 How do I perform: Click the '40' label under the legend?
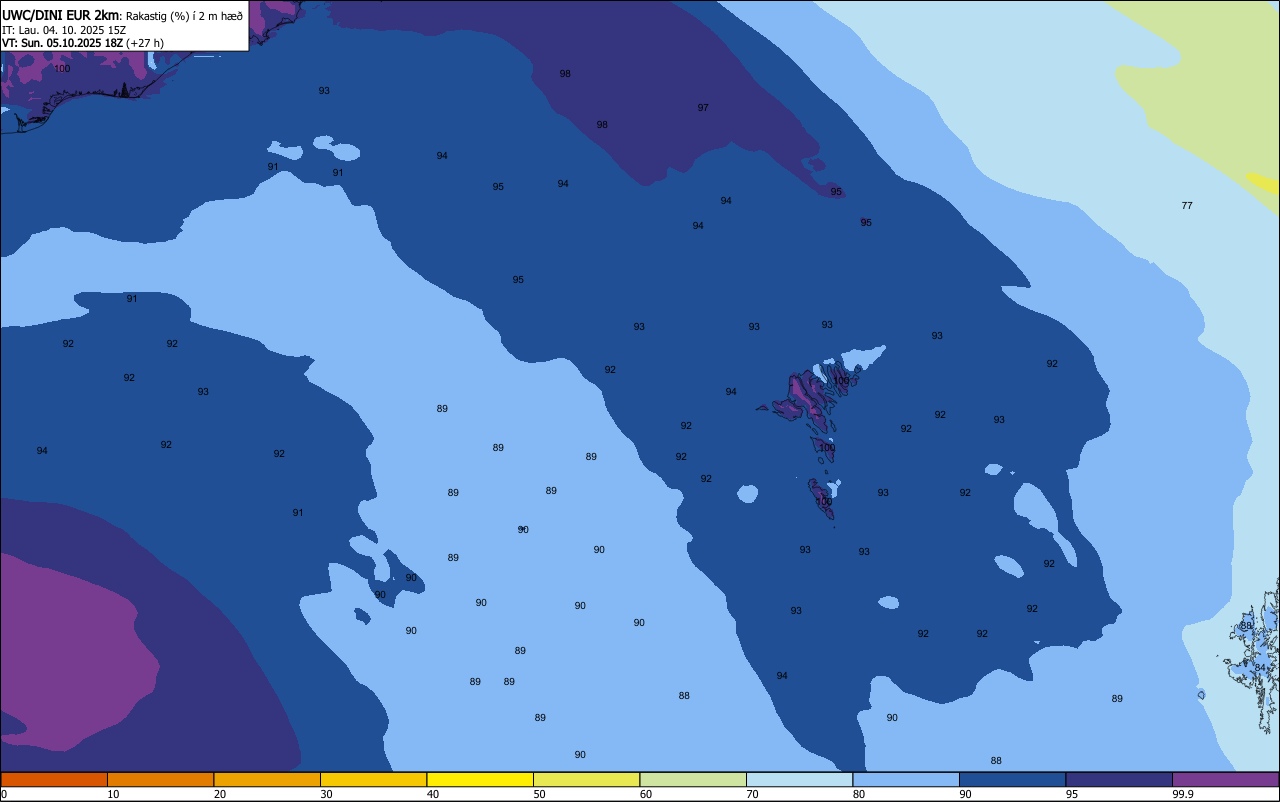coord(433,794)
